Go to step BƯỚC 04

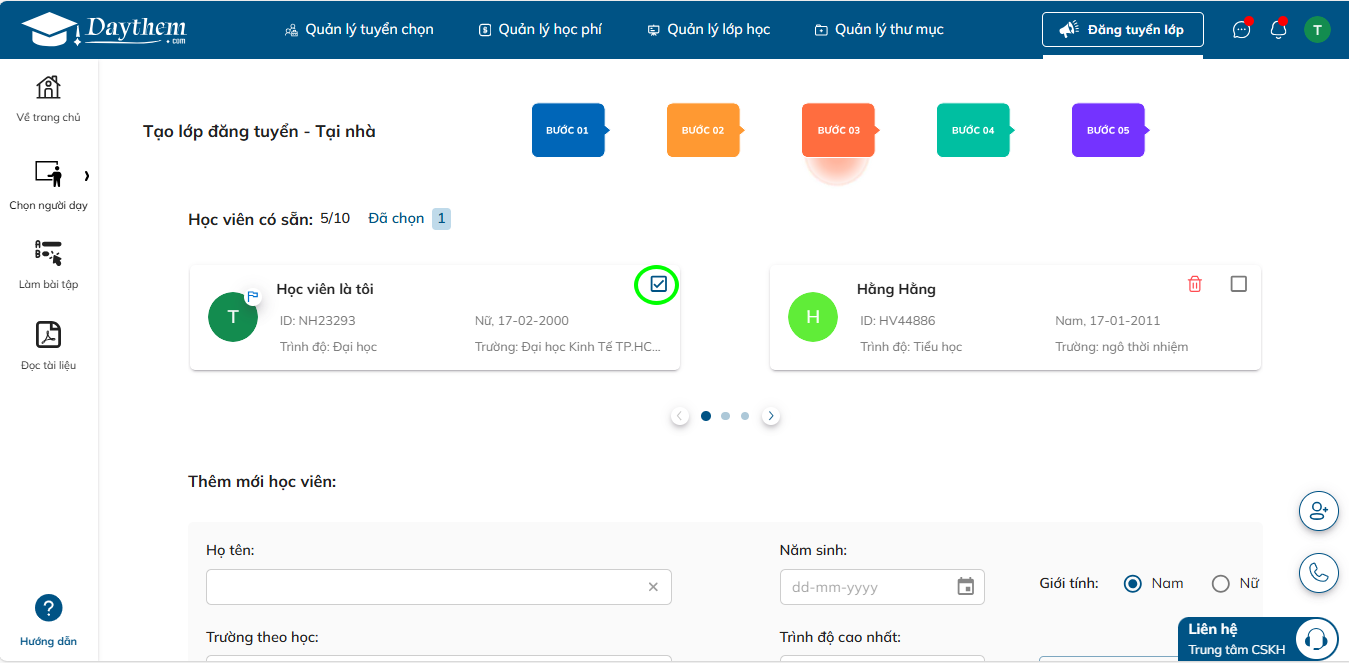973,130
